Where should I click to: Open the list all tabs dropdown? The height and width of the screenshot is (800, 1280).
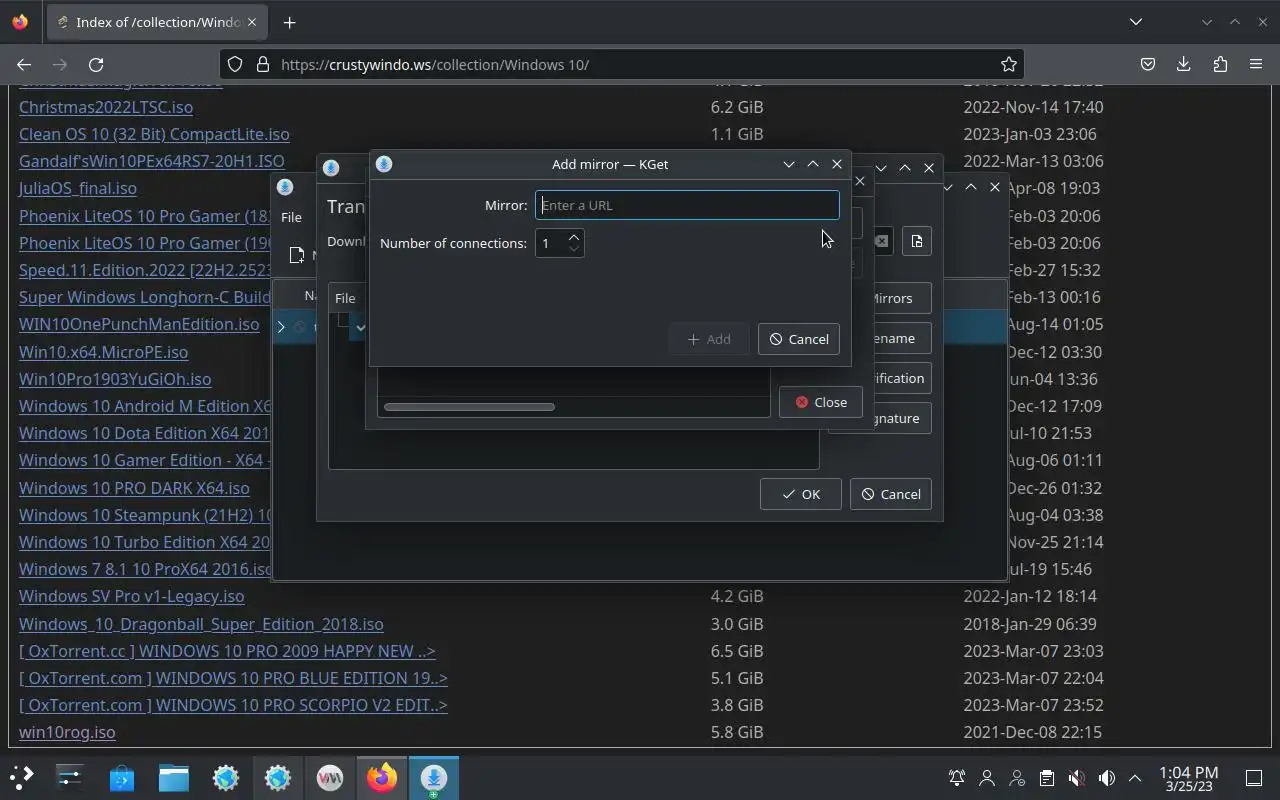1136,22
